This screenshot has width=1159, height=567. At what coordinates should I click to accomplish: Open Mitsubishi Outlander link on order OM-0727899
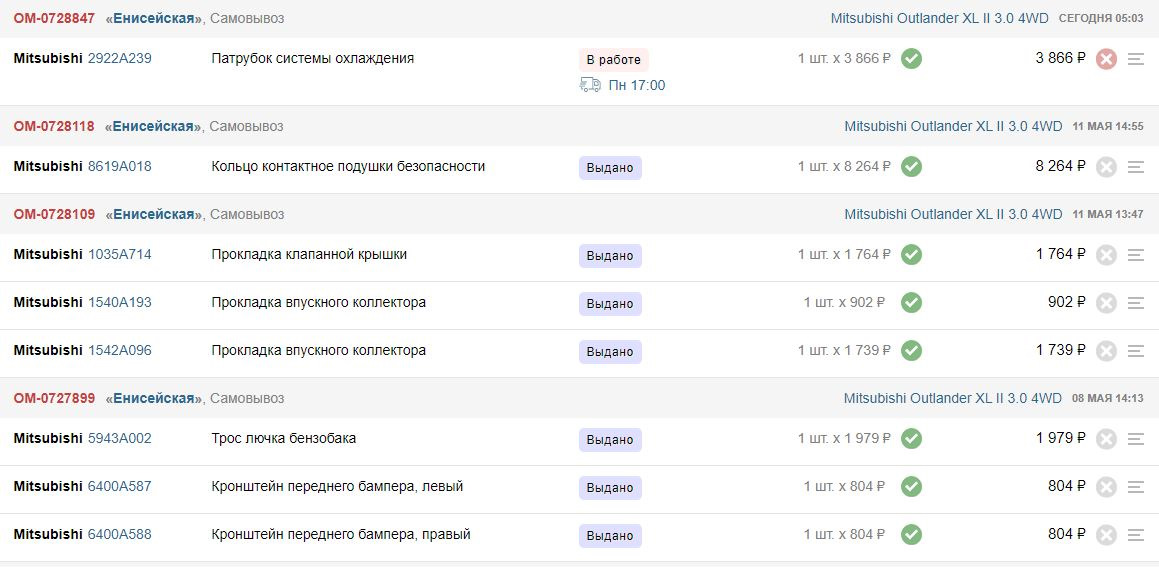pos(952,398)
